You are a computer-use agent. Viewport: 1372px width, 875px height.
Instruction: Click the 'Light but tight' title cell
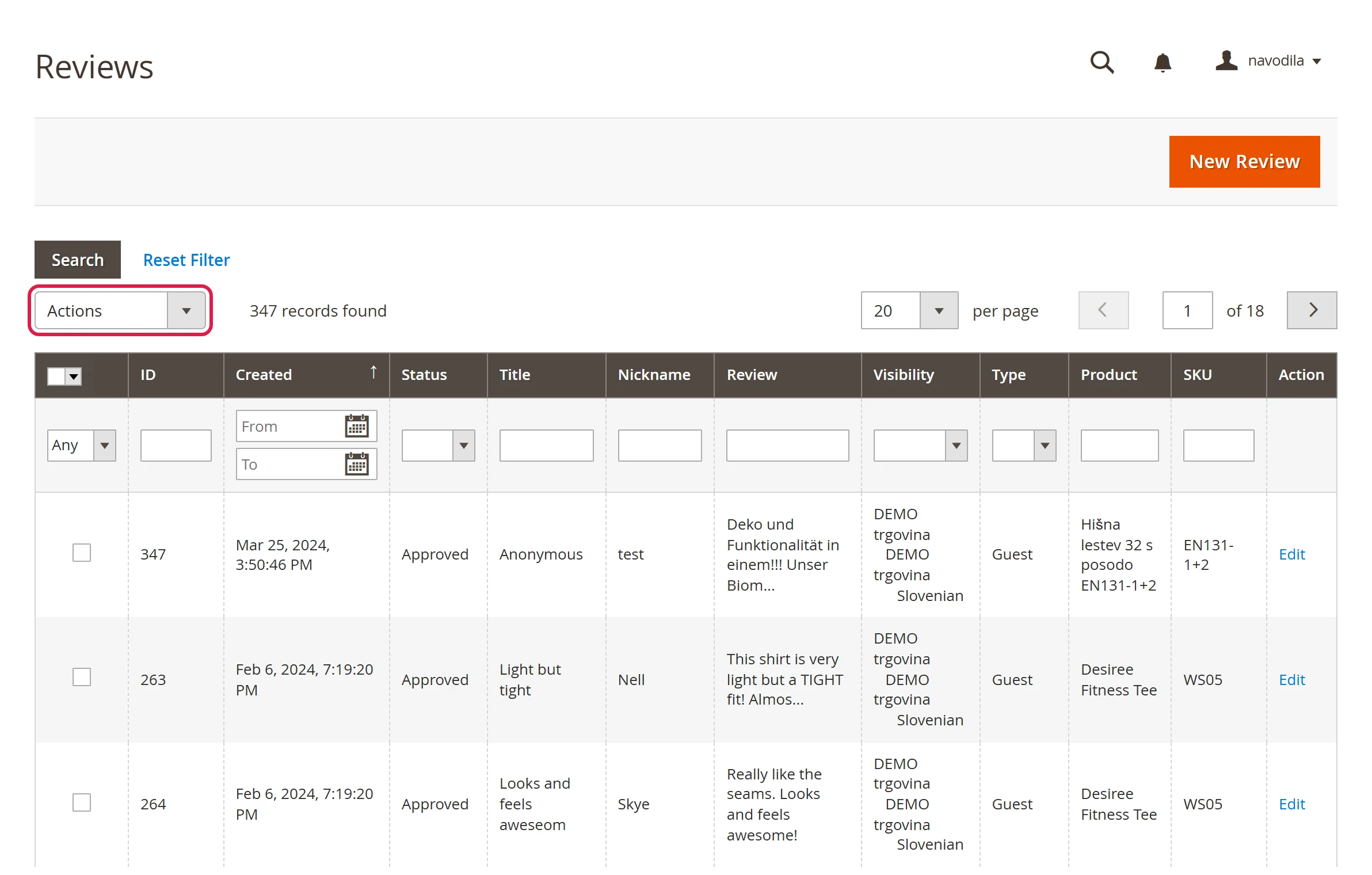pyautogui.click(x=529, y=679)
